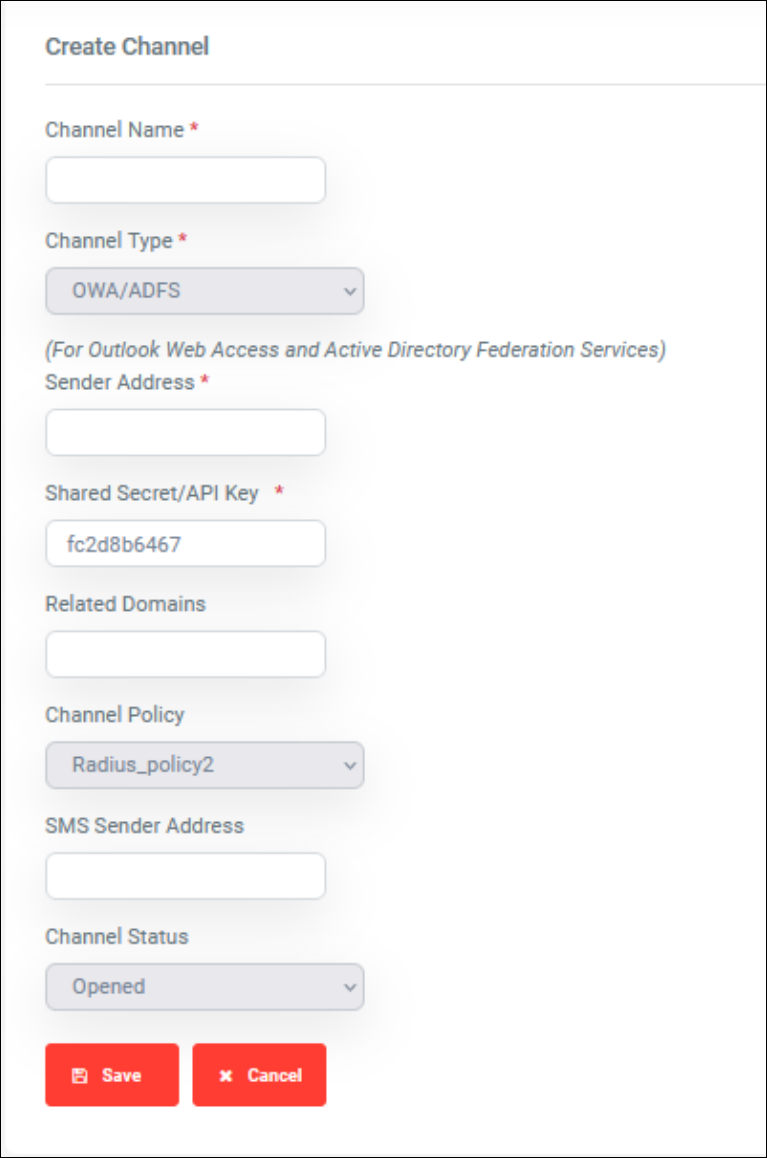Focus the Sender Address text field

click(186, 433)
